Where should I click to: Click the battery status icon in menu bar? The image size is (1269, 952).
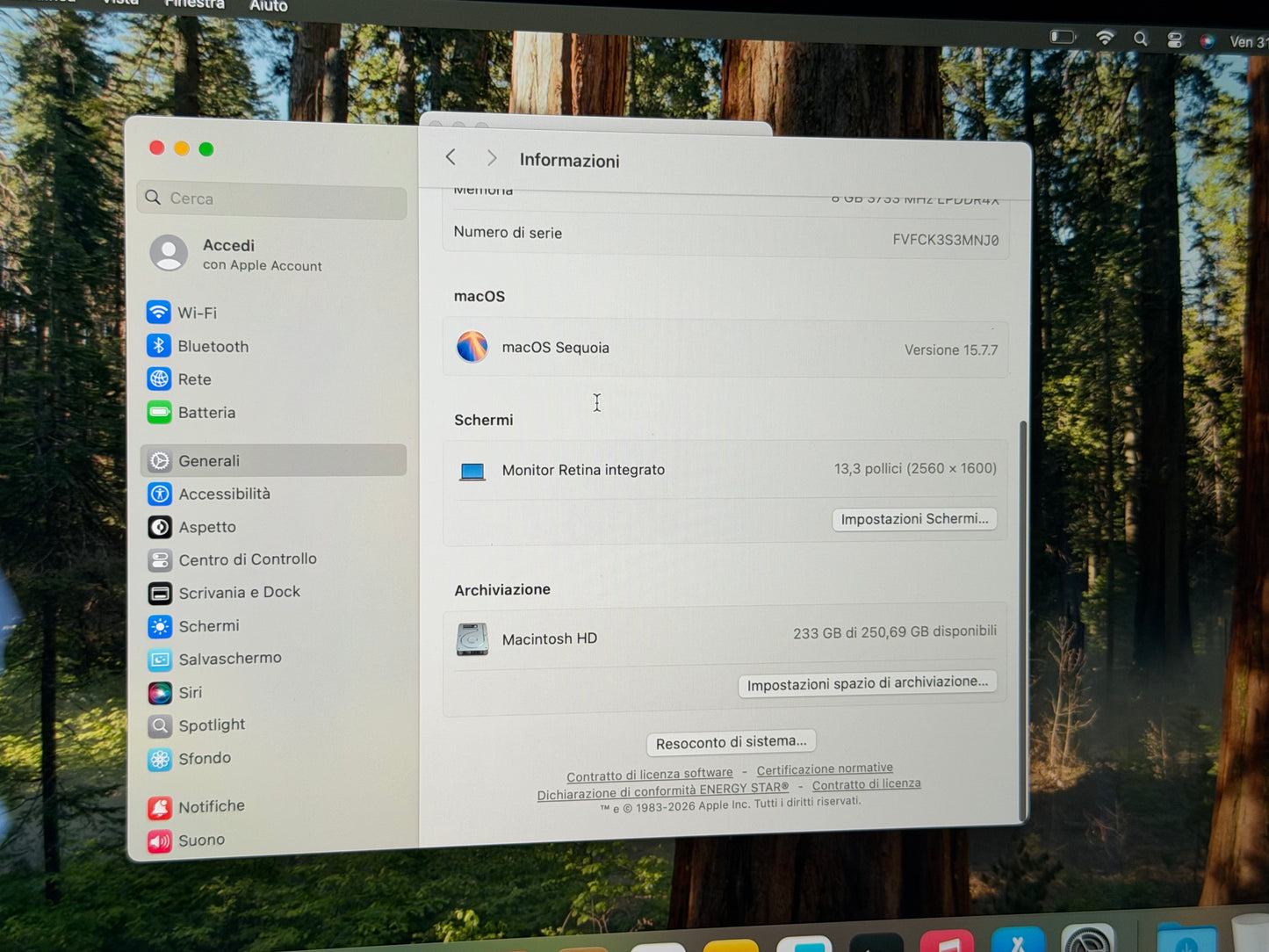pos(1063,37)
